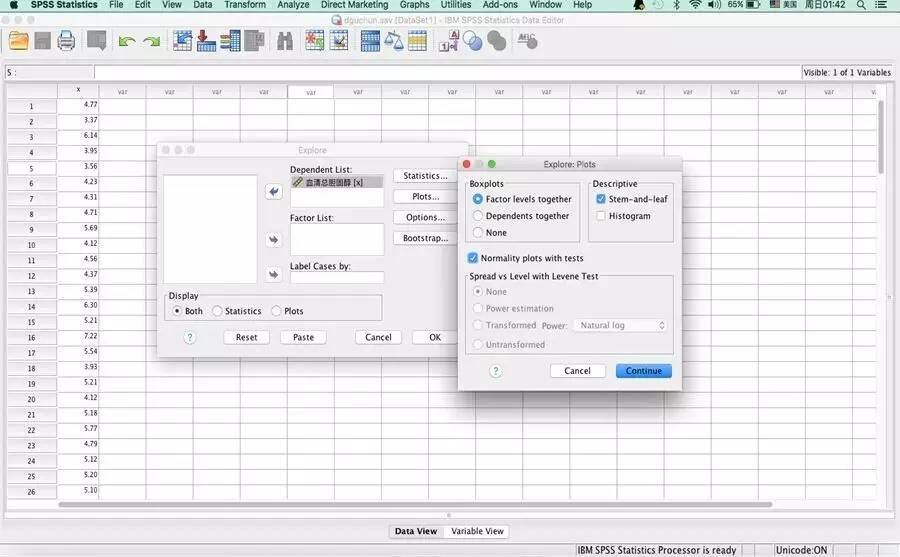Click Continue in Explore: Plots
The image size is (900, 557).
tap(643, 371)
